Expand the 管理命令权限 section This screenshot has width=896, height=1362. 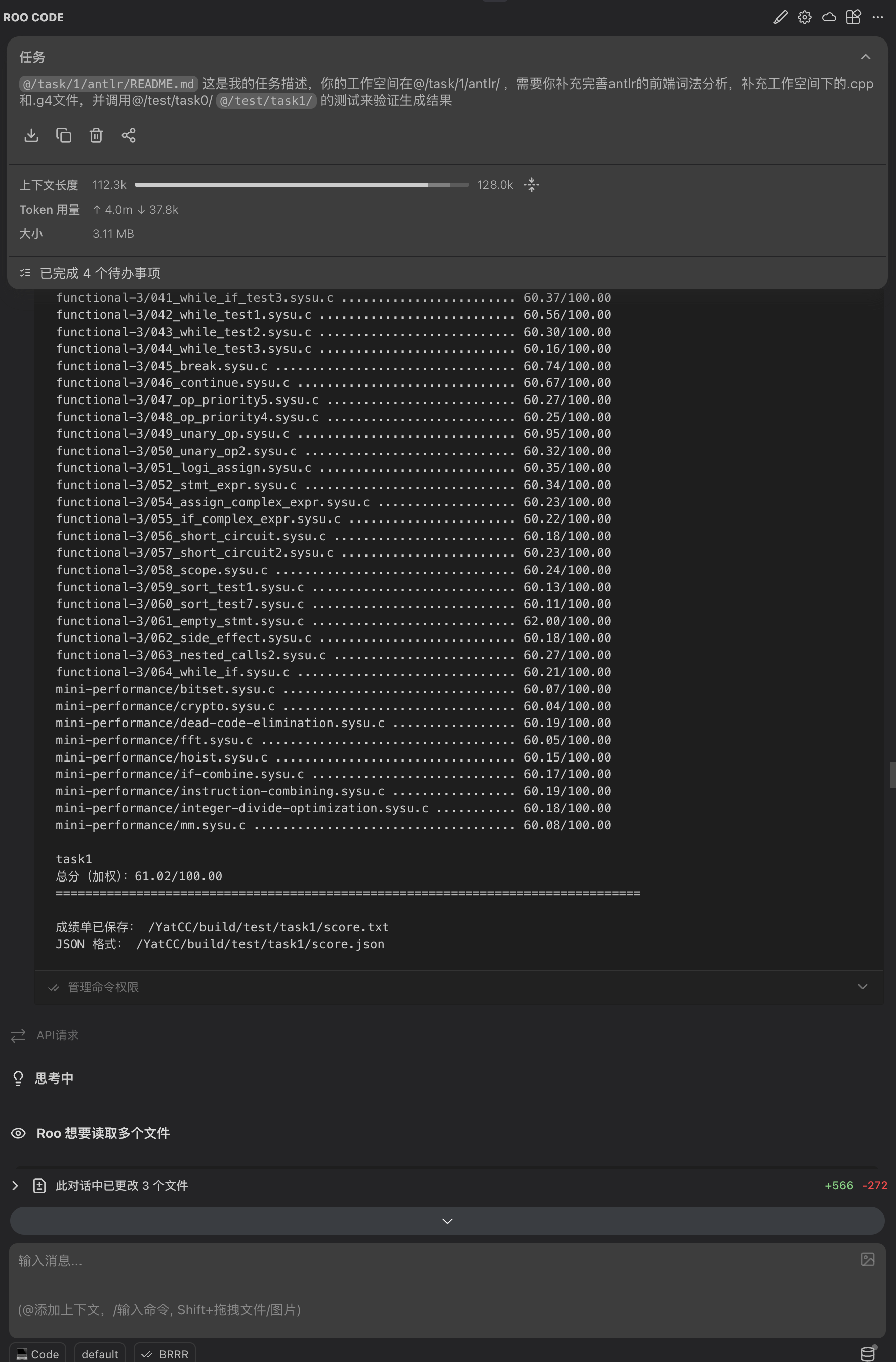click(862, 987)
